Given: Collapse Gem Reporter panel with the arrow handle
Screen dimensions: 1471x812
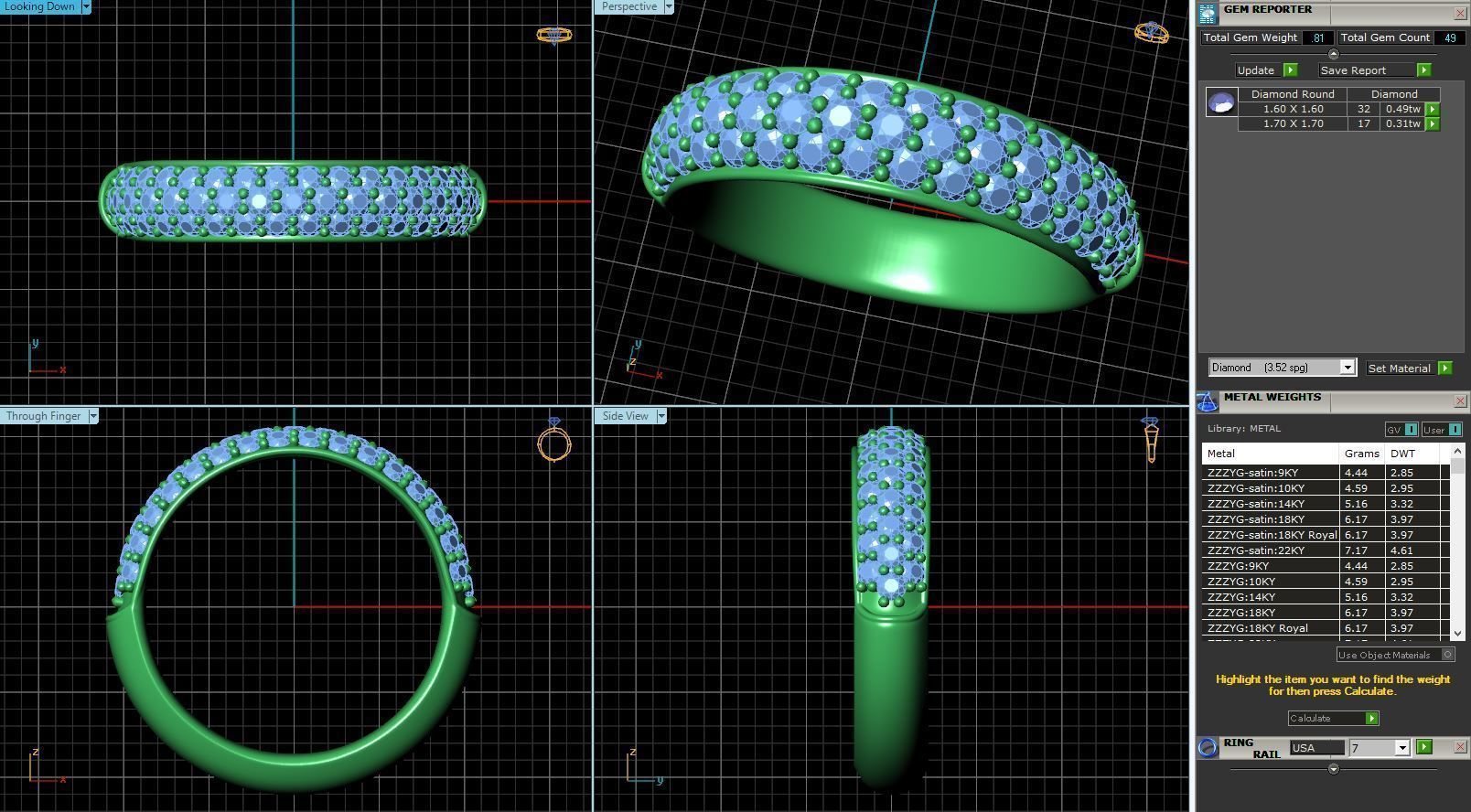Looking at the screenshot, I should tap(1333, 55).
